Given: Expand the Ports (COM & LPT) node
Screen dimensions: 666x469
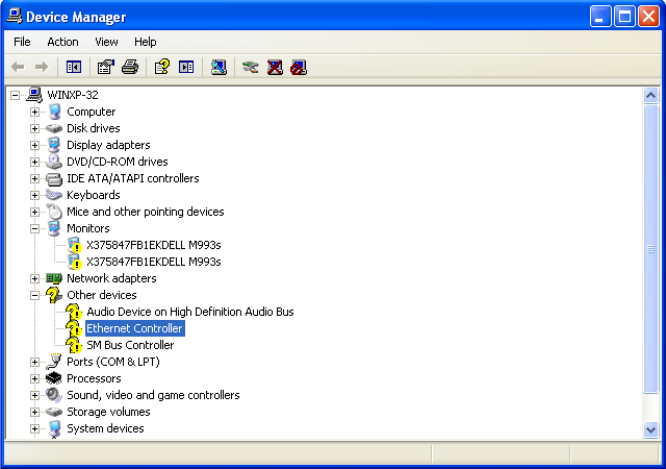Looking at the screenshot, I should point(35,362).
